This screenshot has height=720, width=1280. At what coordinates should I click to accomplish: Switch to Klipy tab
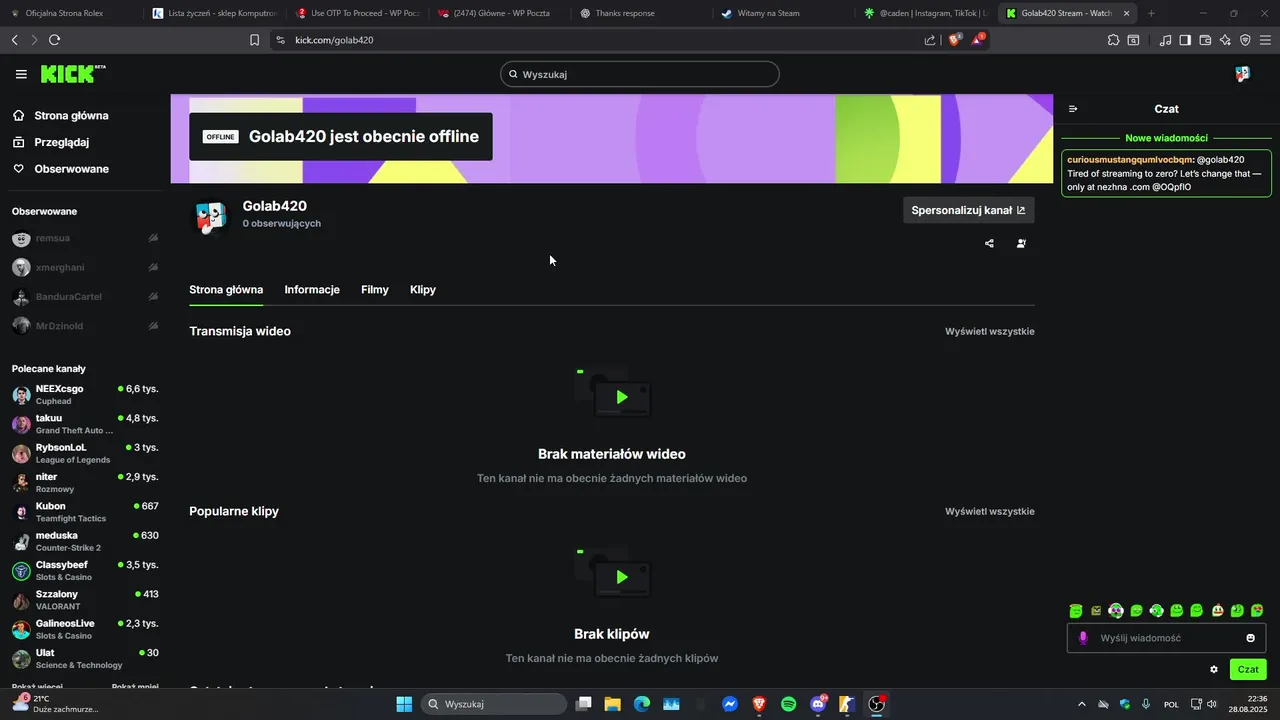pos(423,289)
